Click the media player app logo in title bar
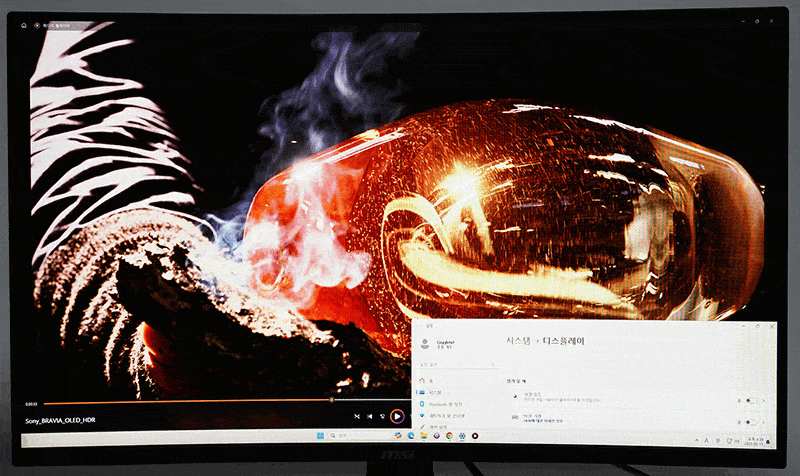Viewport: 800px width, 476px height. coord(37,25)
